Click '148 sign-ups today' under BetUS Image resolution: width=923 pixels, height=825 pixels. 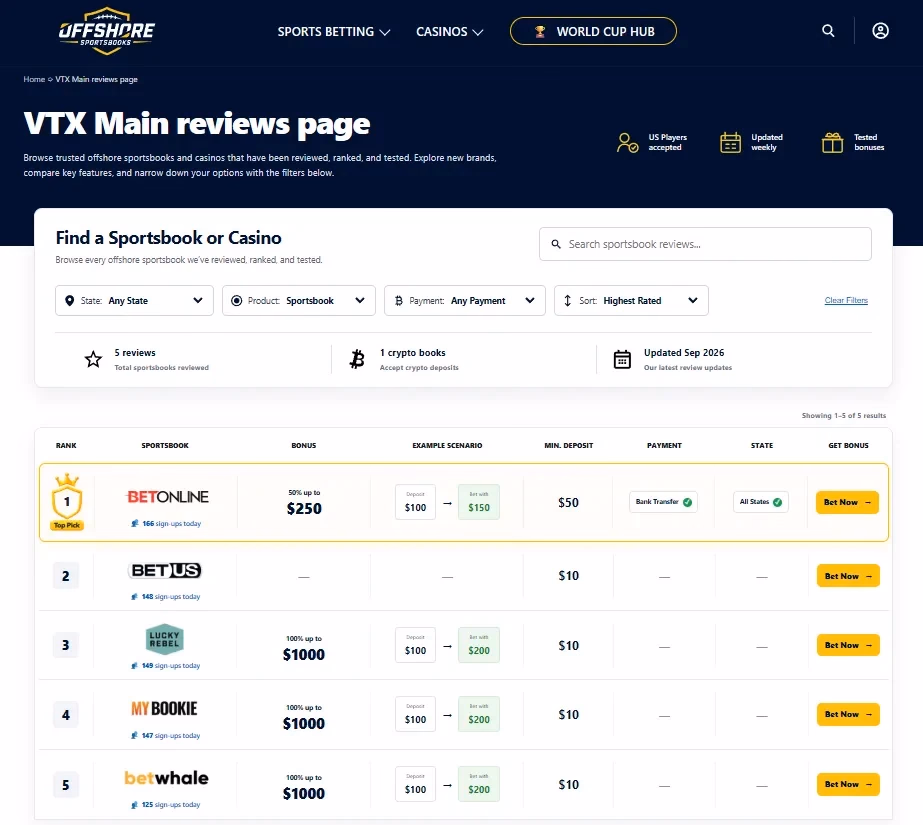(165, 597)
